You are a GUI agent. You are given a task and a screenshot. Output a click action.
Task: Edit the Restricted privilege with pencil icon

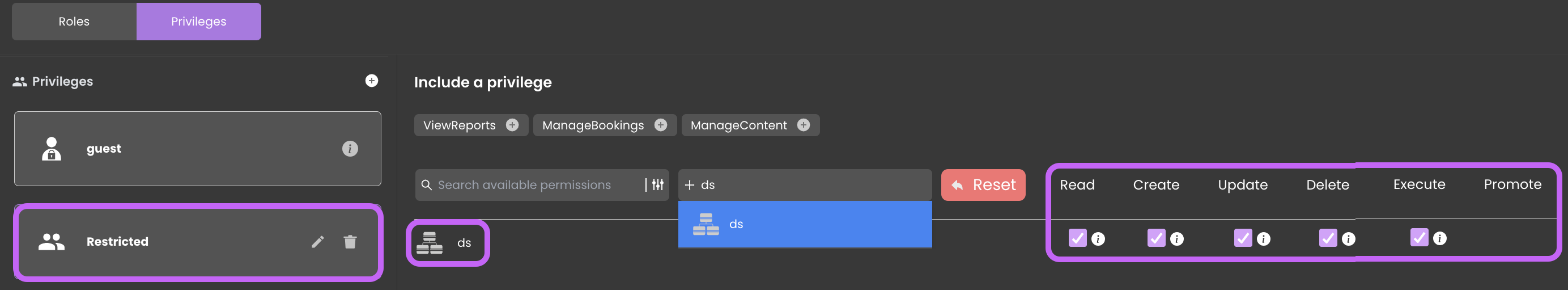pos(318,242)
